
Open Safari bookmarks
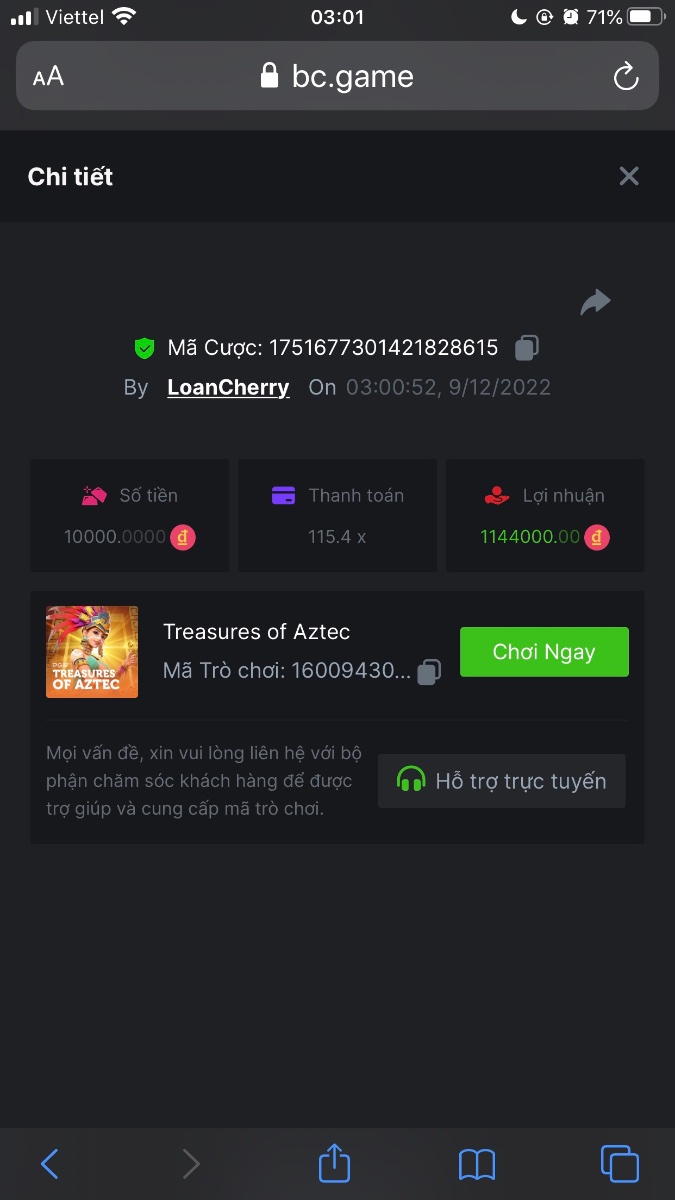coord(477,1163)
